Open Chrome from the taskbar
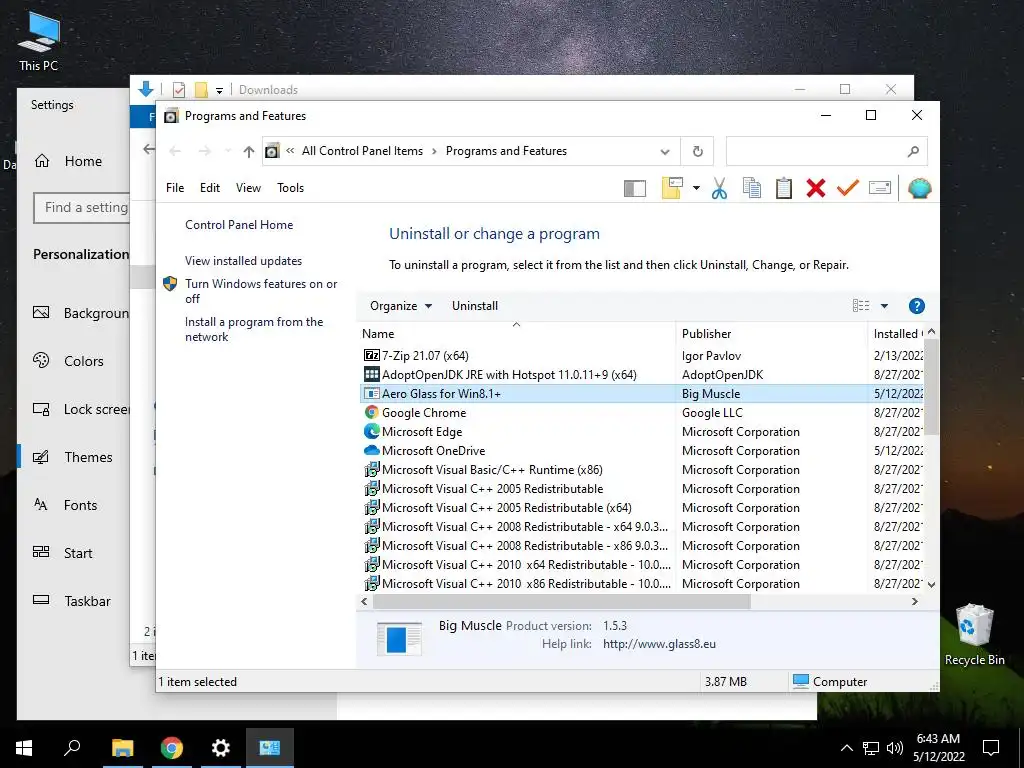The image size is (1024, 768). 172,748
